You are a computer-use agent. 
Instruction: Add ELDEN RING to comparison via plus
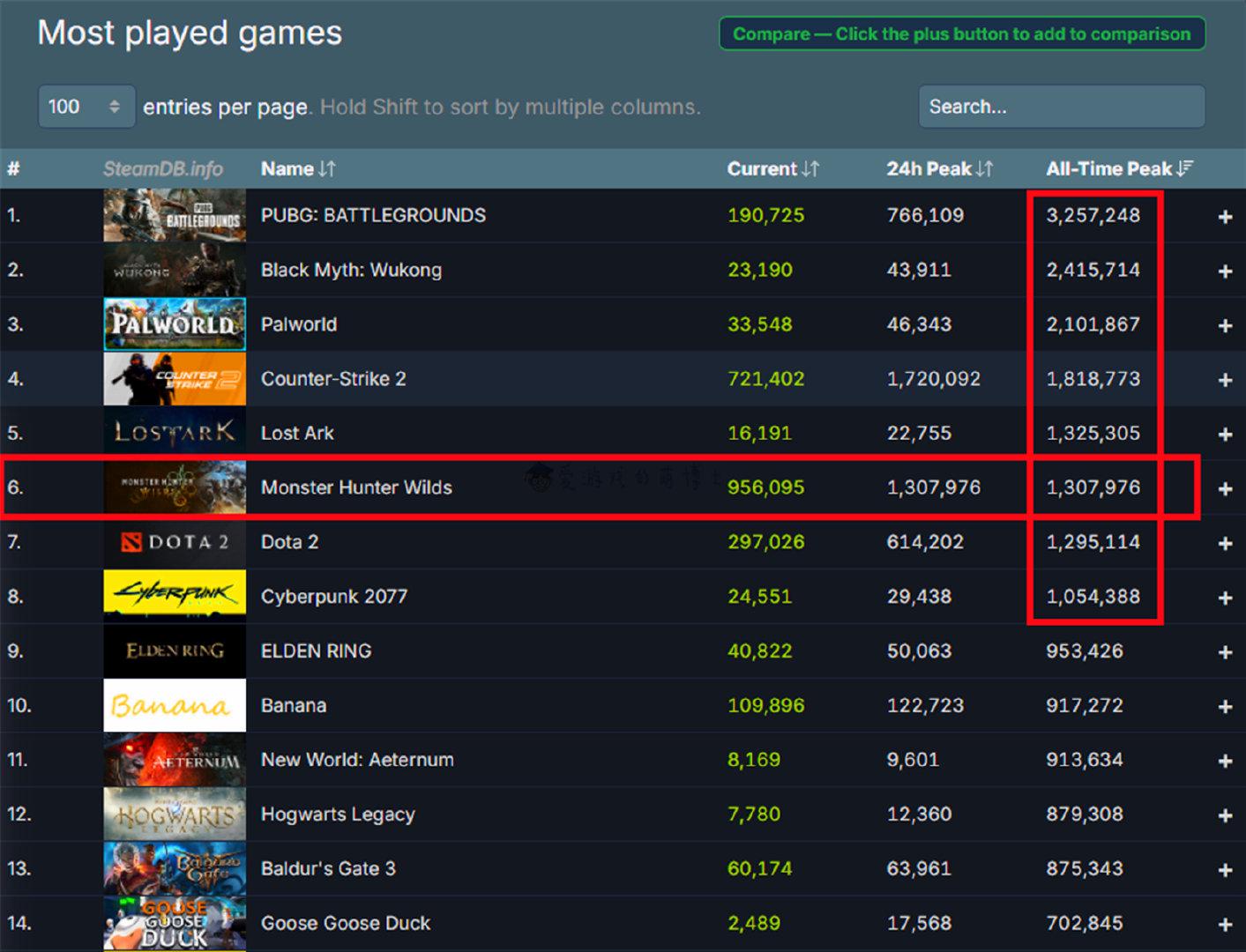tap(1225, 652)
